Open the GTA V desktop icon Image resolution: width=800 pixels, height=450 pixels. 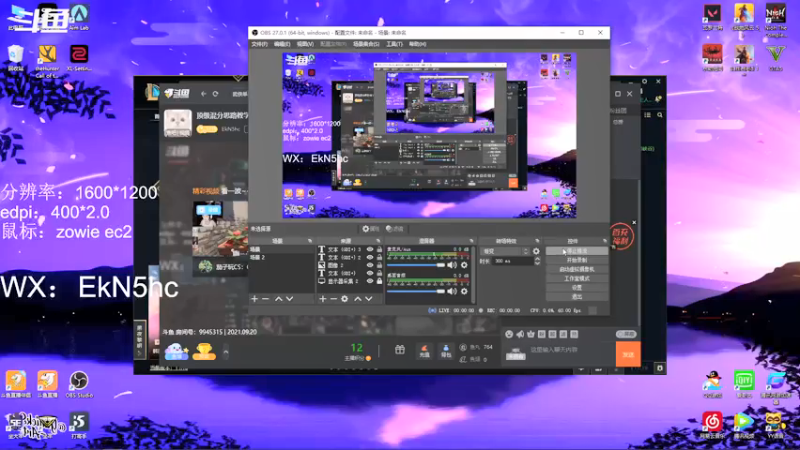click(x=776, y=57)
